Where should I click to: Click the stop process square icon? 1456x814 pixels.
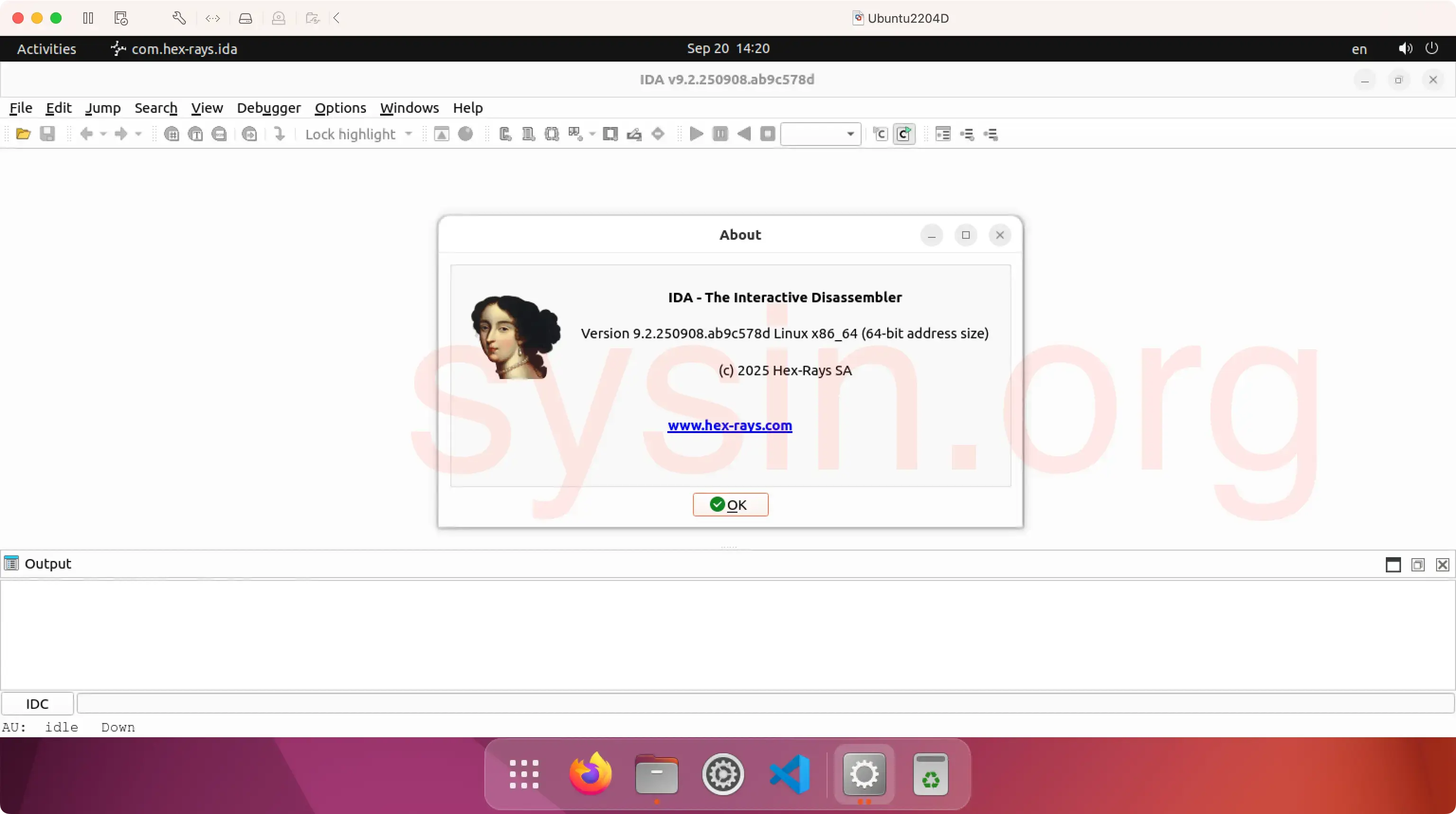tap(767, 134)
